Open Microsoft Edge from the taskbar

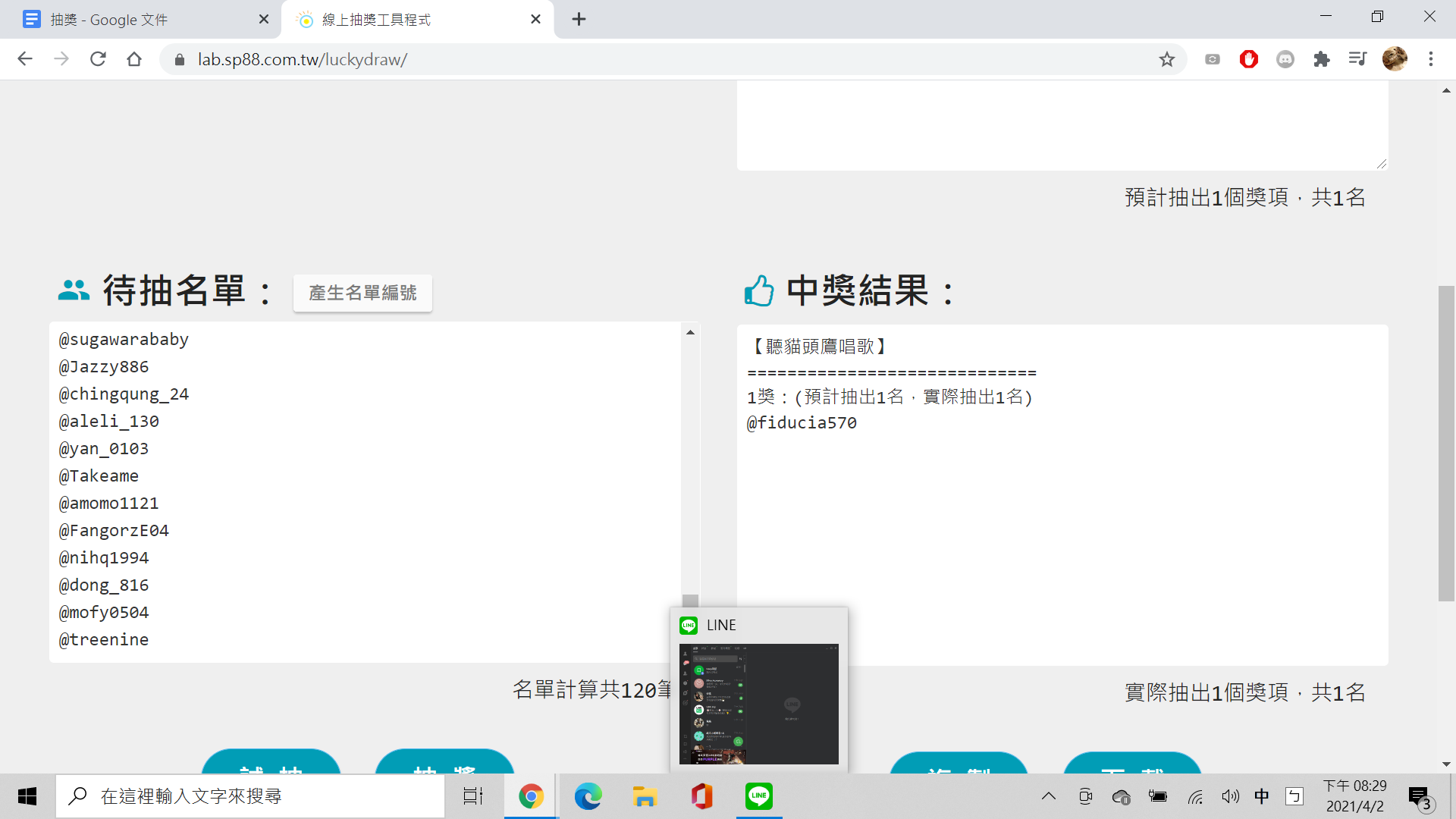(588, 796)
